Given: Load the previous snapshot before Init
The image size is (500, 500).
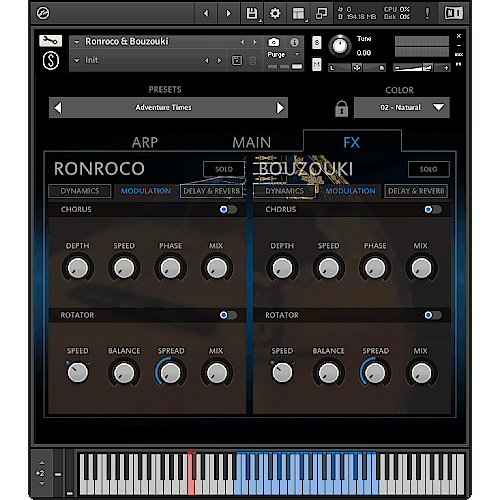Looking at the screenshot, I should 207,60.
